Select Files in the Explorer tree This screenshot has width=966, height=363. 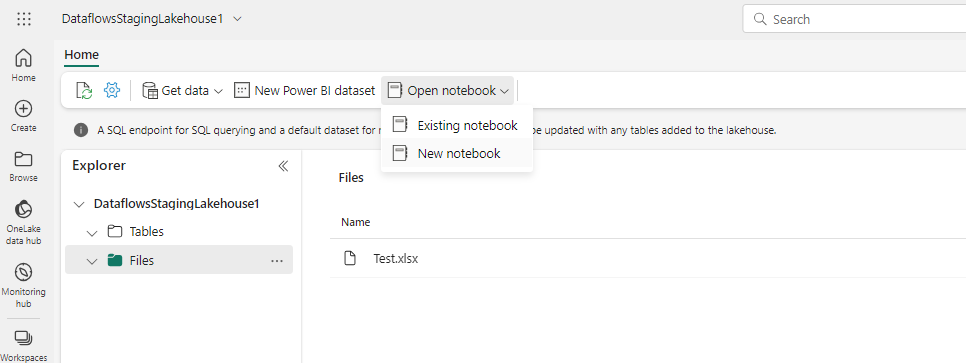(x=142, y=260)
